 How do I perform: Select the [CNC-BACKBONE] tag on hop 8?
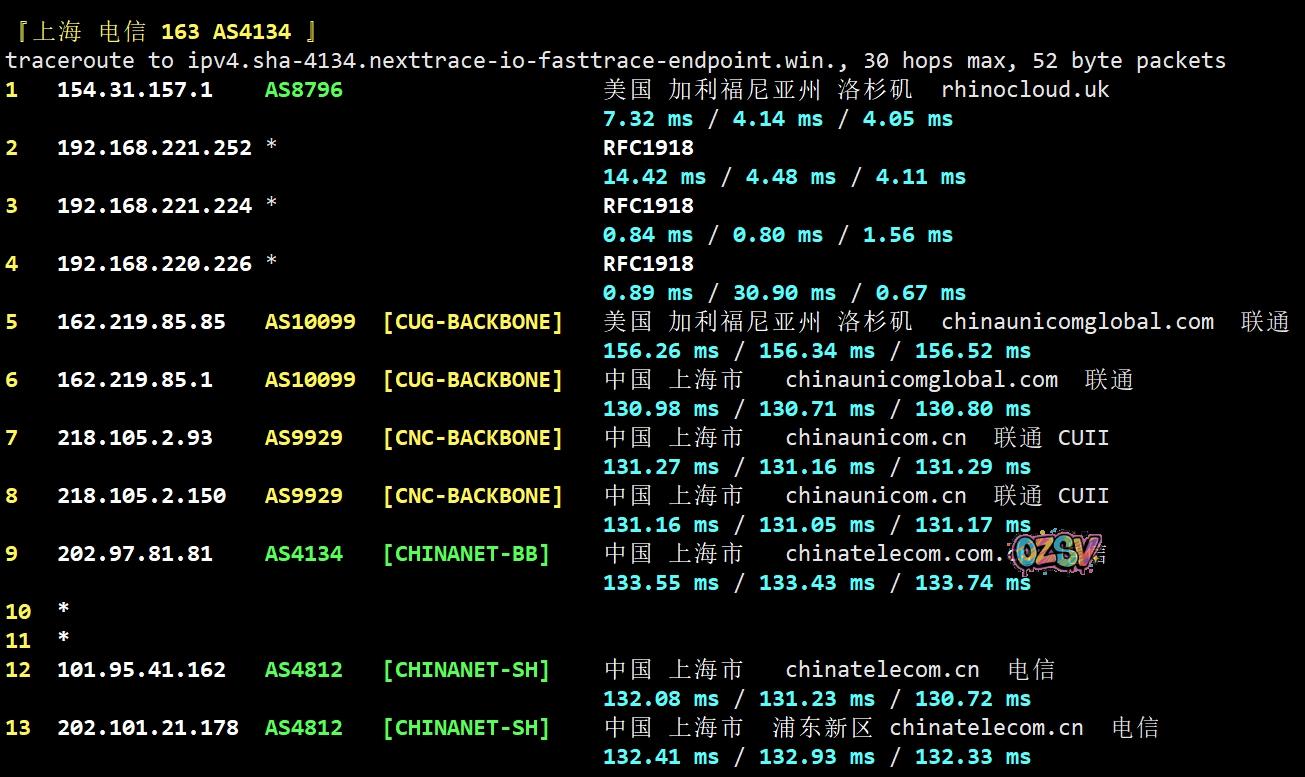pos(472,496)
